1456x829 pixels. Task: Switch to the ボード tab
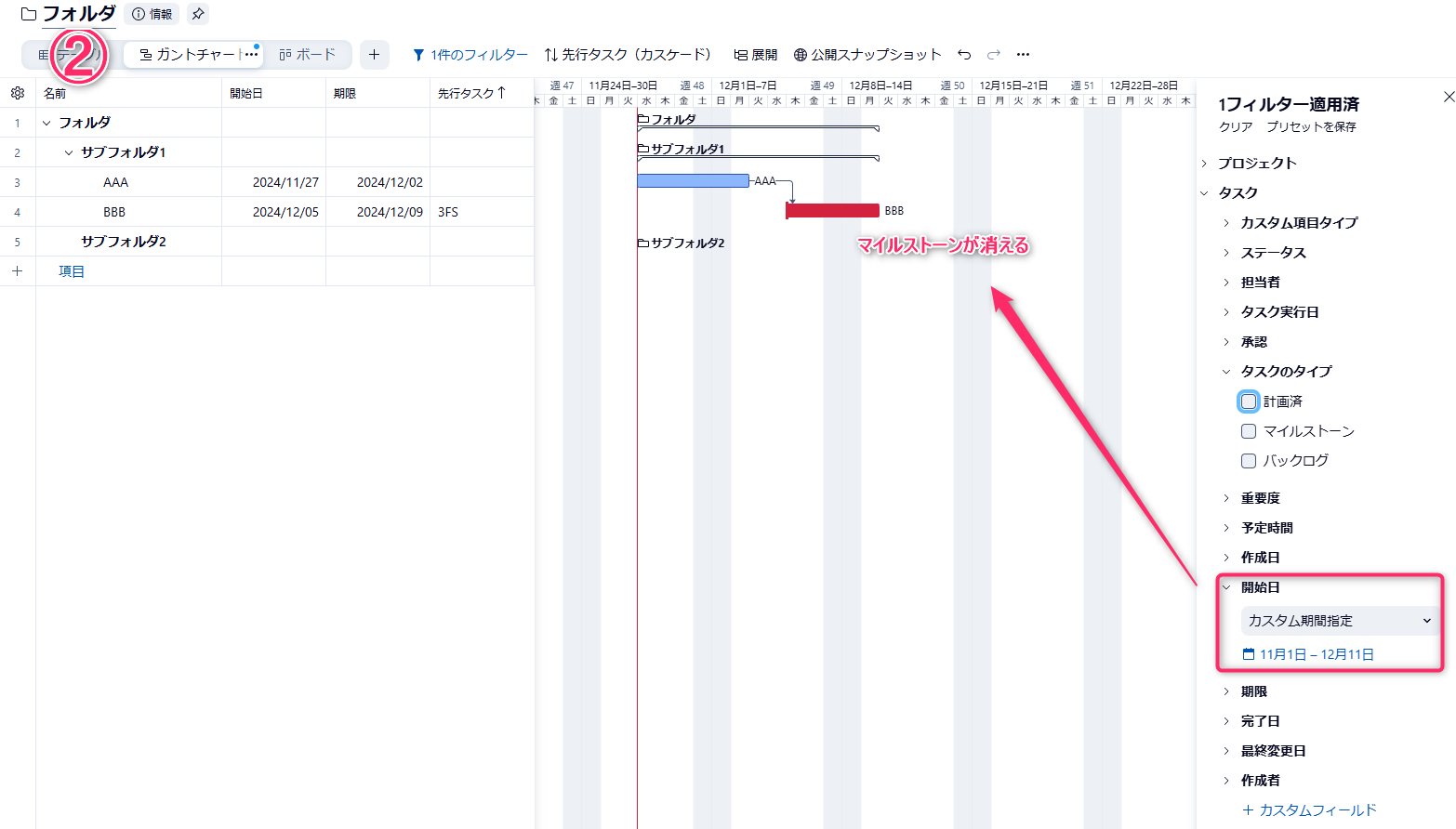pyautogui.click(x=308, y=55)
